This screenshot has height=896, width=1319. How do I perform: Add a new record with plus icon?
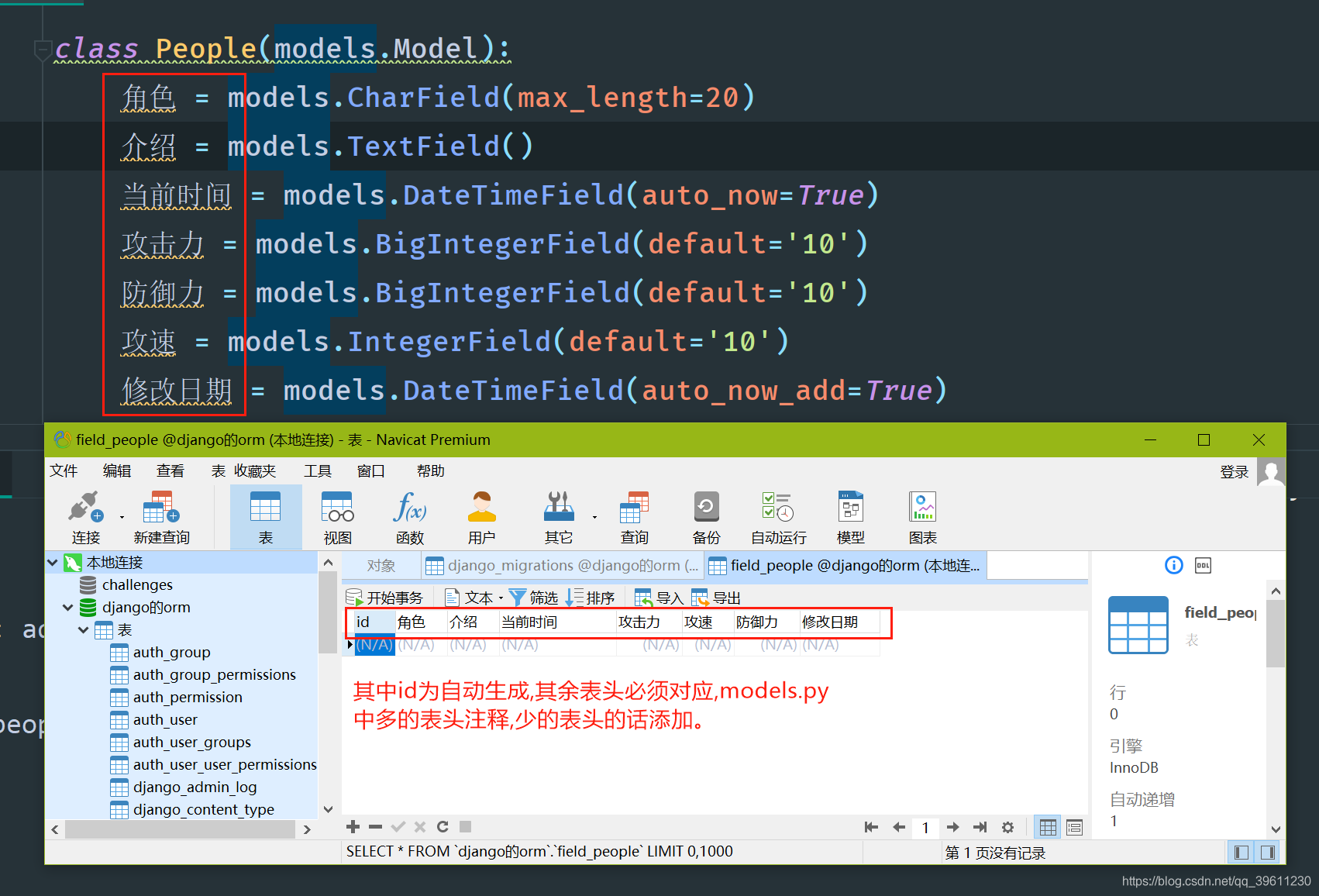pos(353,827)
